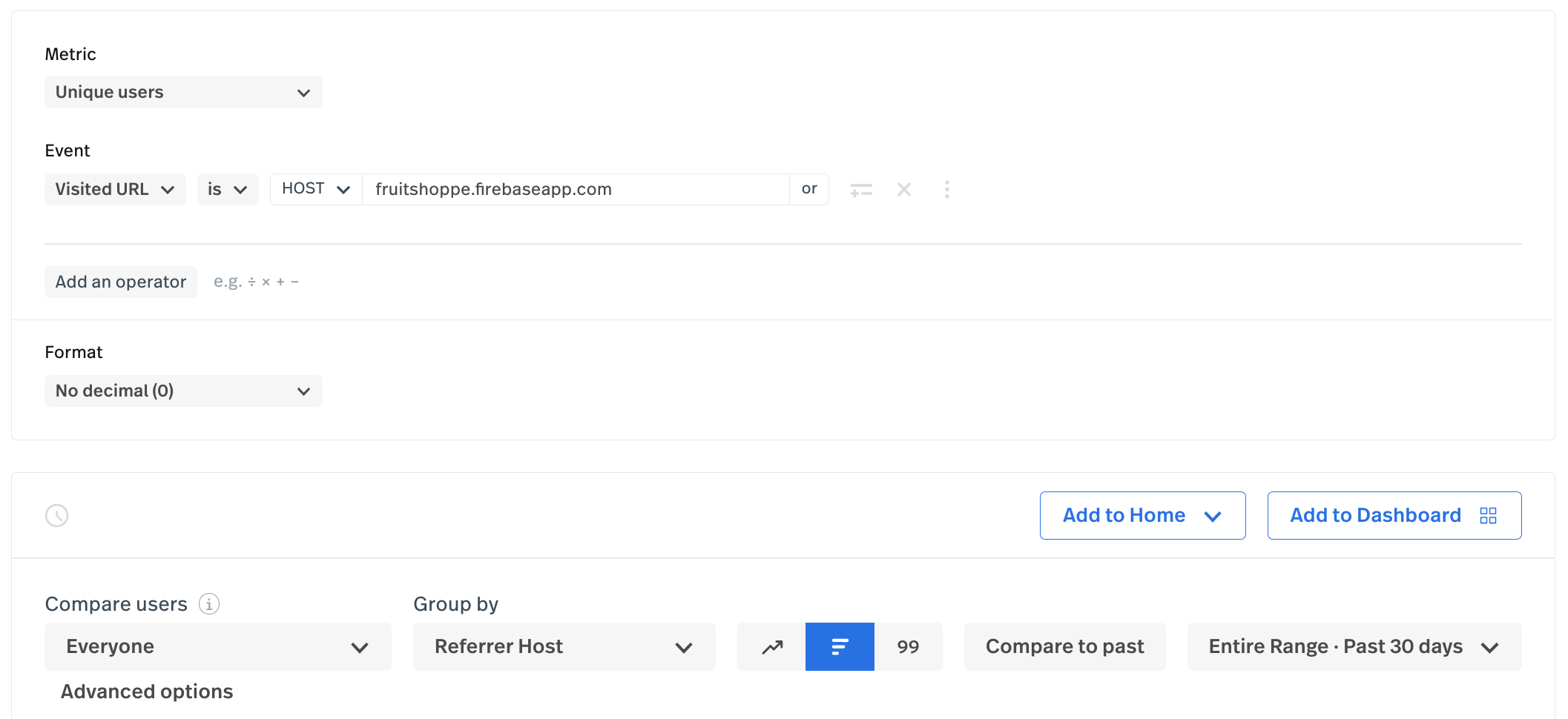Change the Past 30 days date range
Viewport: 1568px width, 719px height.
(1354, 647)
